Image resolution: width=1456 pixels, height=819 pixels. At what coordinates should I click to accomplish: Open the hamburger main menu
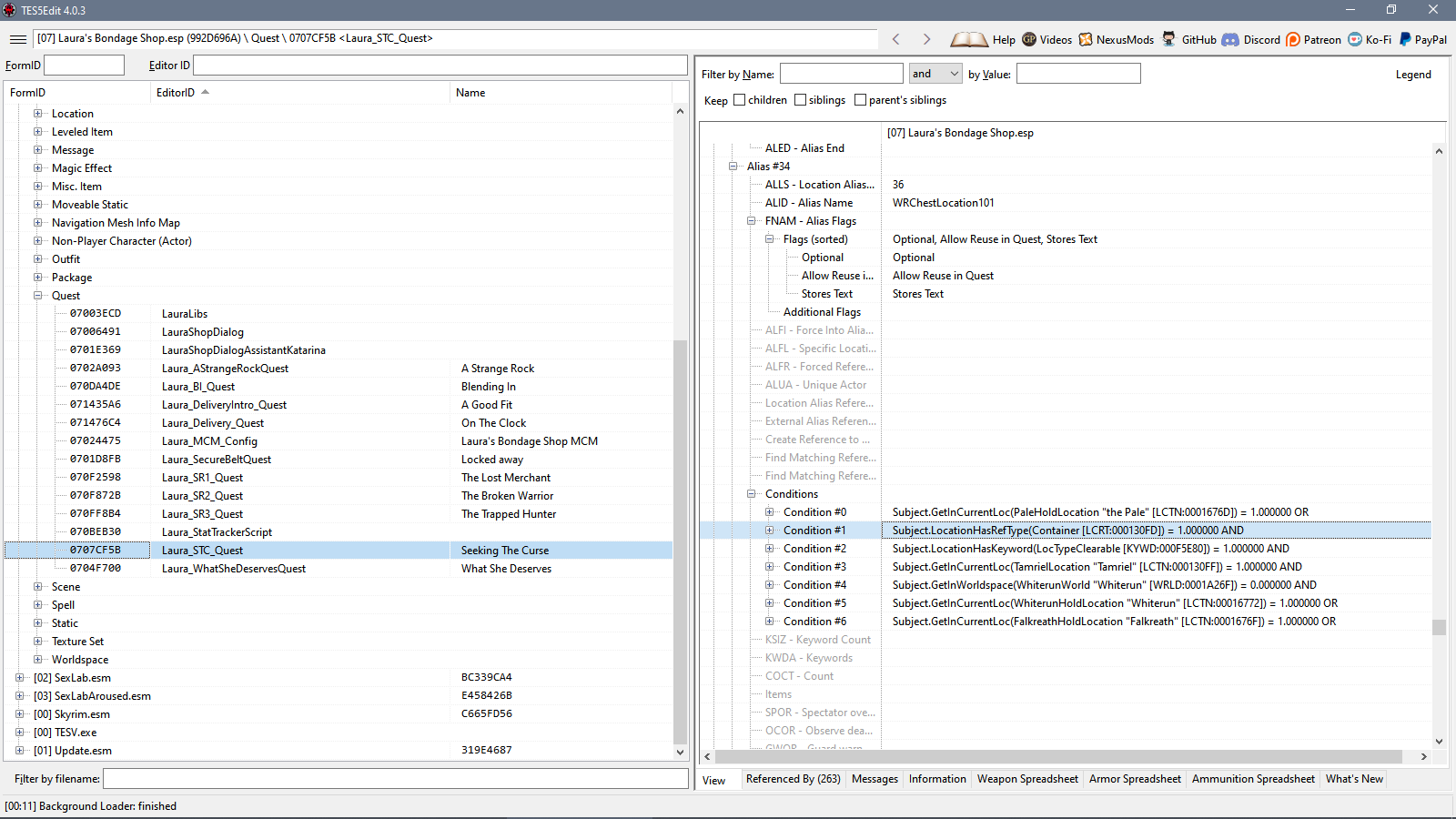[x=17, y=39]
